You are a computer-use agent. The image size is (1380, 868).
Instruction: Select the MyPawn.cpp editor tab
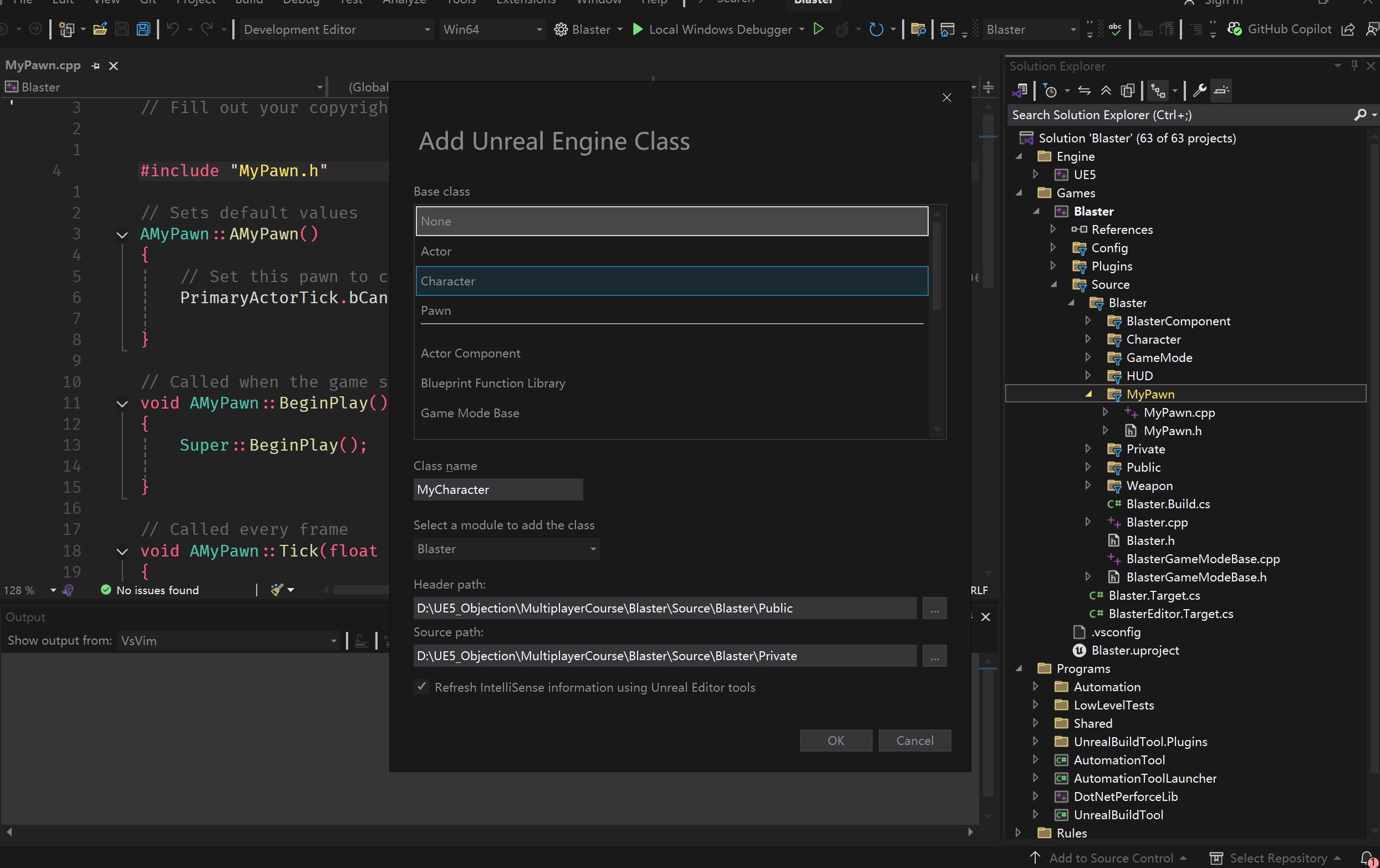coord(43,65)
